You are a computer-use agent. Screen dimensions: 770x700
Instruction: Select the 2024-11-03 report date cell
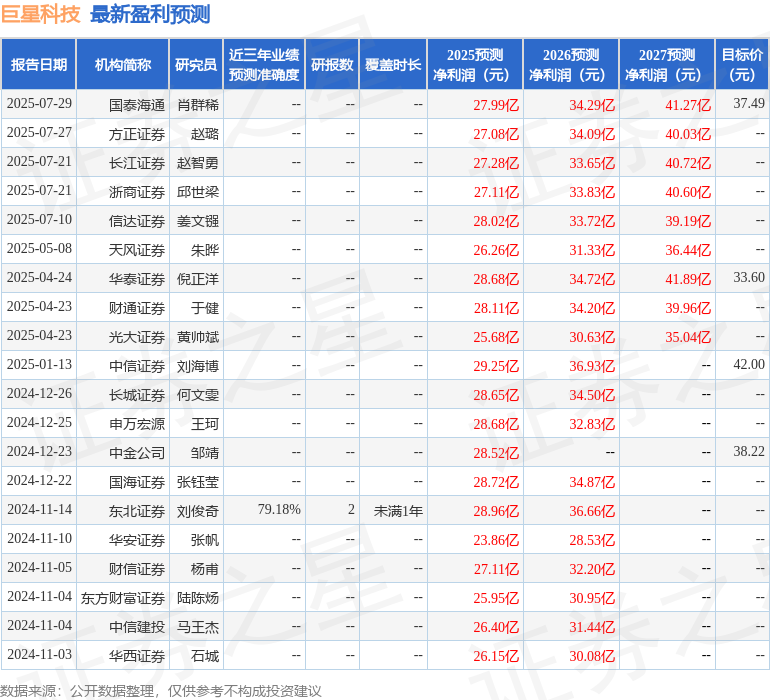[39, 654]
